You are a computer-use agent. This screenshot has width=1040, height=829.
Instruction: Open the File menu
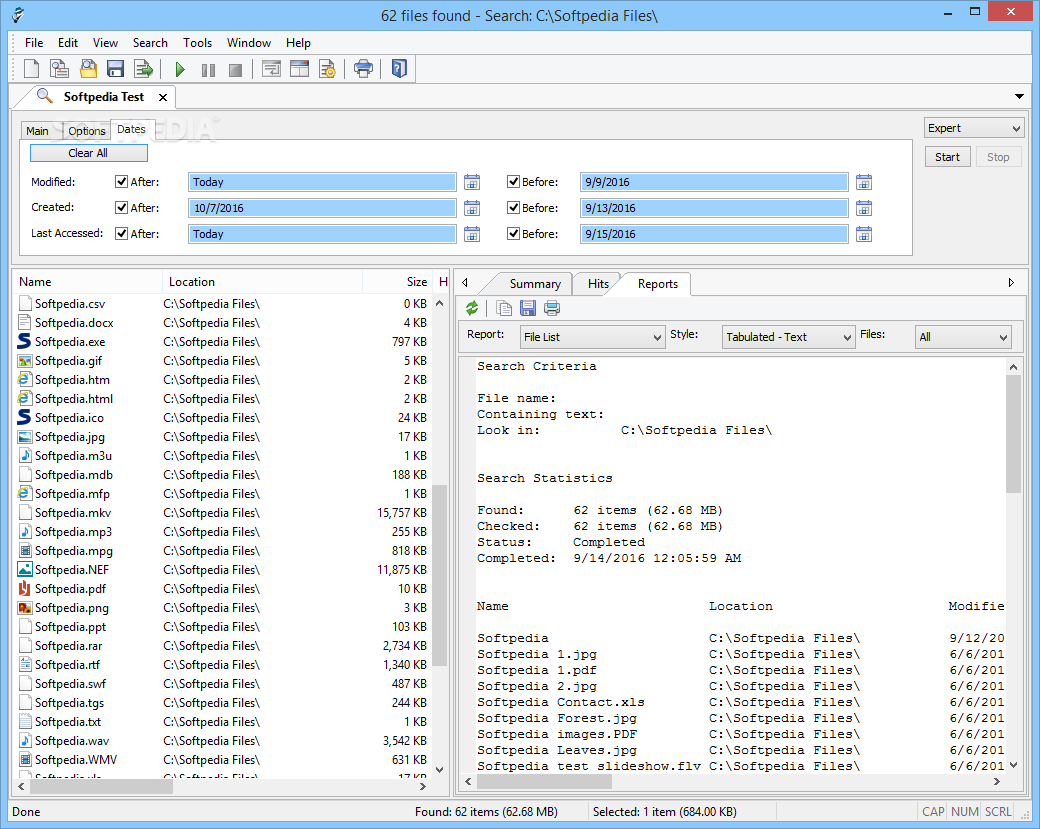[34, 42]
